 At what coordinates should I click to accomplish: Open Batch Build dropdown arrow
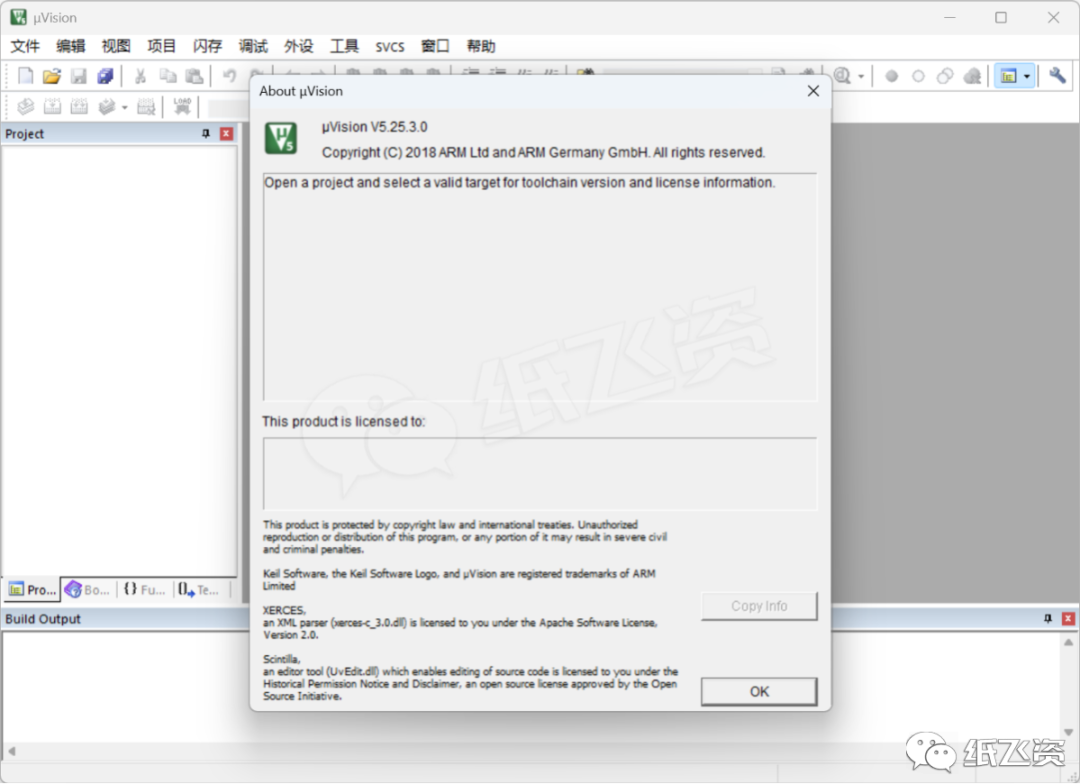[x=125, y=107]
